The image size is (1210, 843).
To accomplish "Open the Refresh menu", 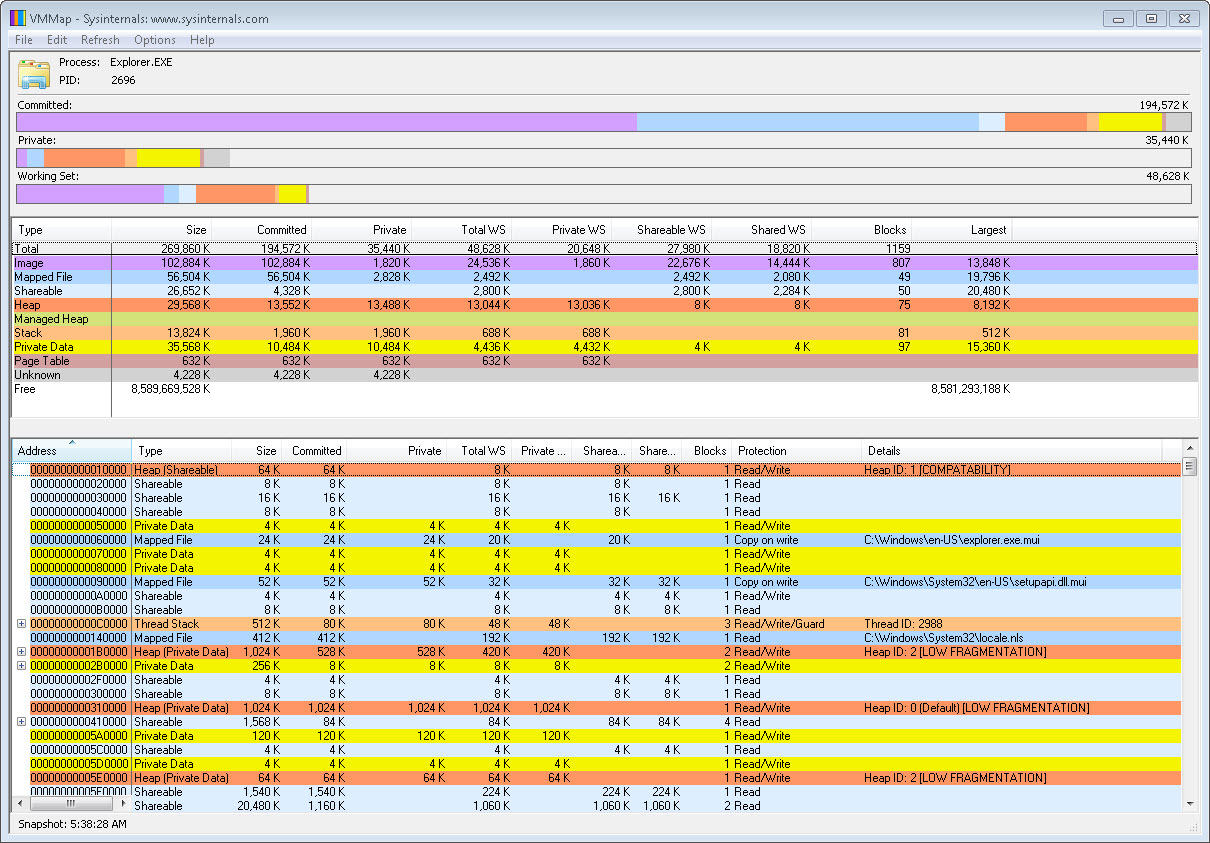I will pos(100,40).
